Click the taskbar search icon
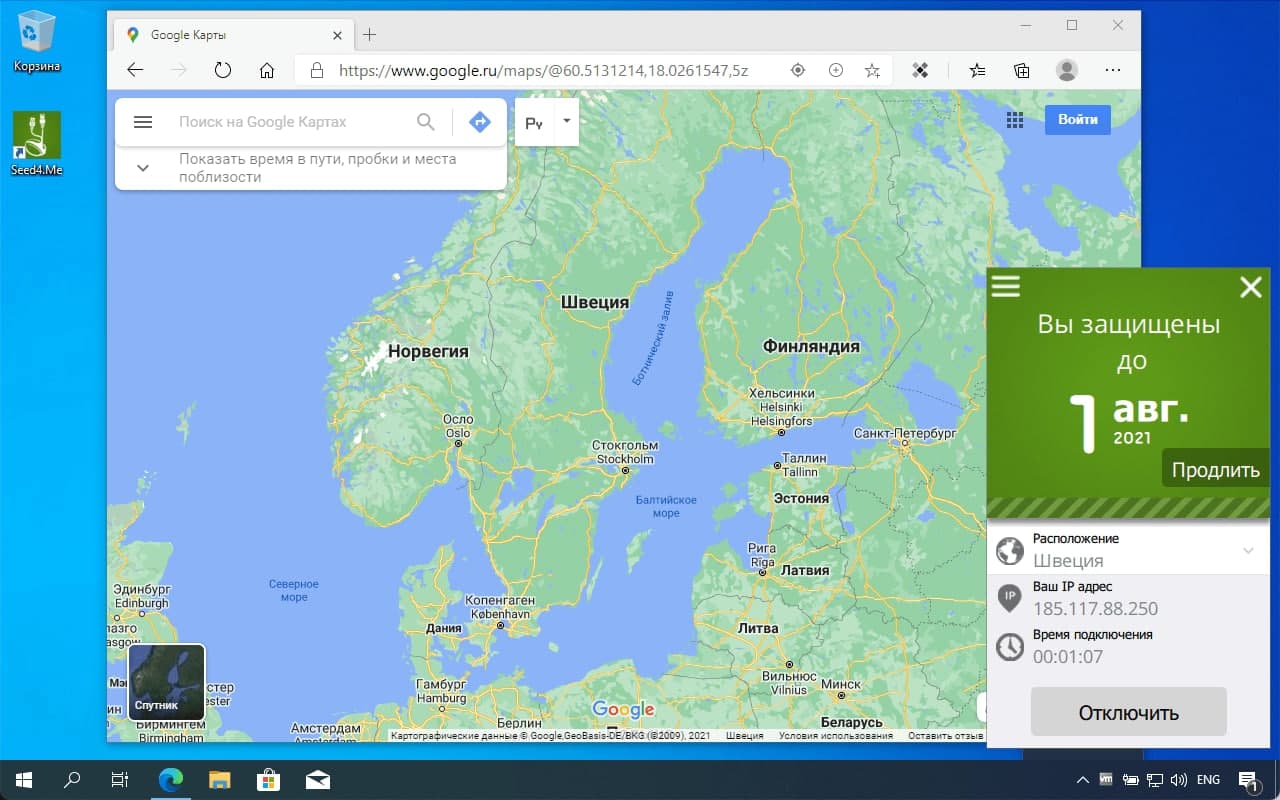This screenshot has height=800, width=1280. click(72, 780)
